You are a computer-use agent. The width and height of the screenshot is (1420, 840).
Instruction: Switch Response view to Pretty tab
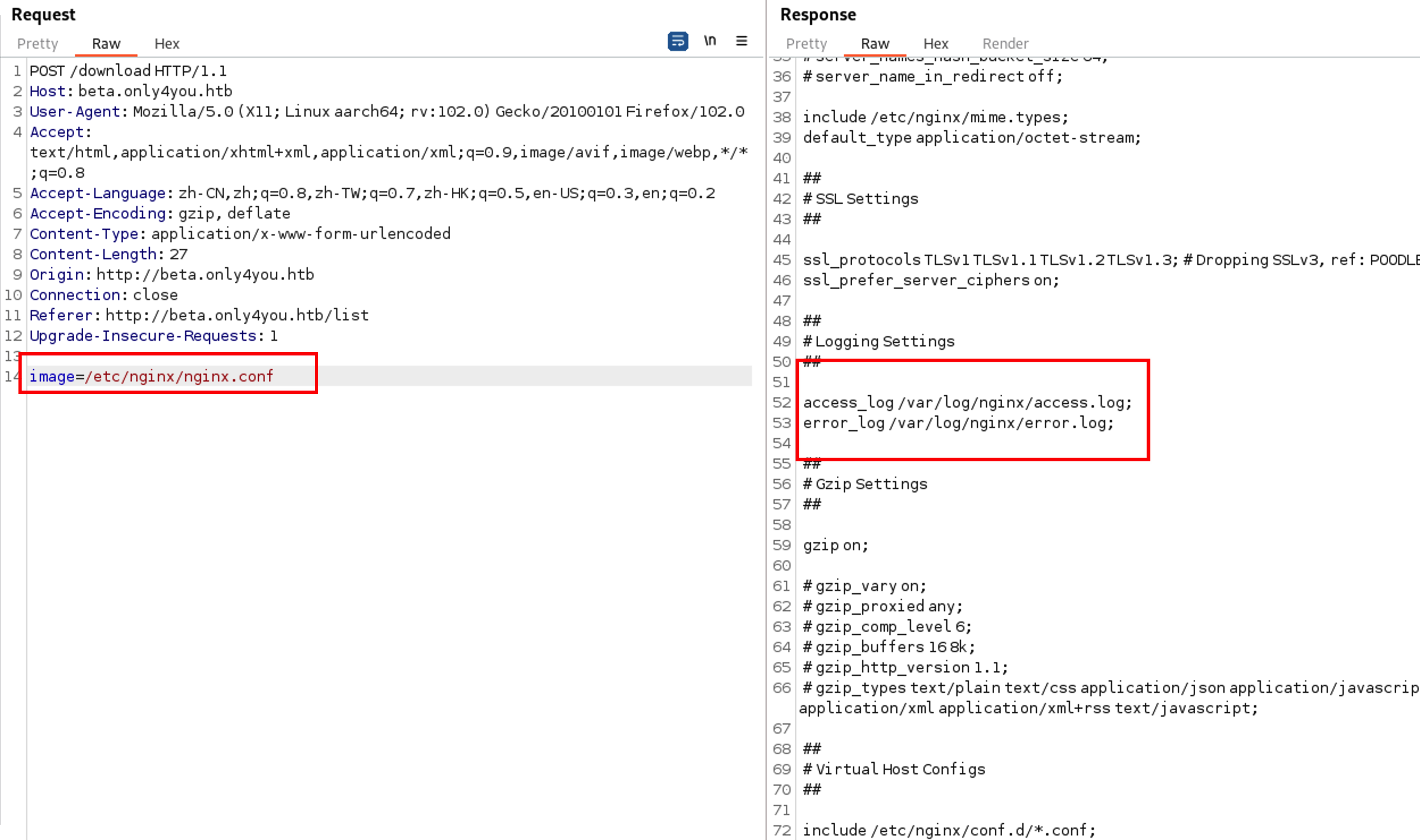point(806,44)
